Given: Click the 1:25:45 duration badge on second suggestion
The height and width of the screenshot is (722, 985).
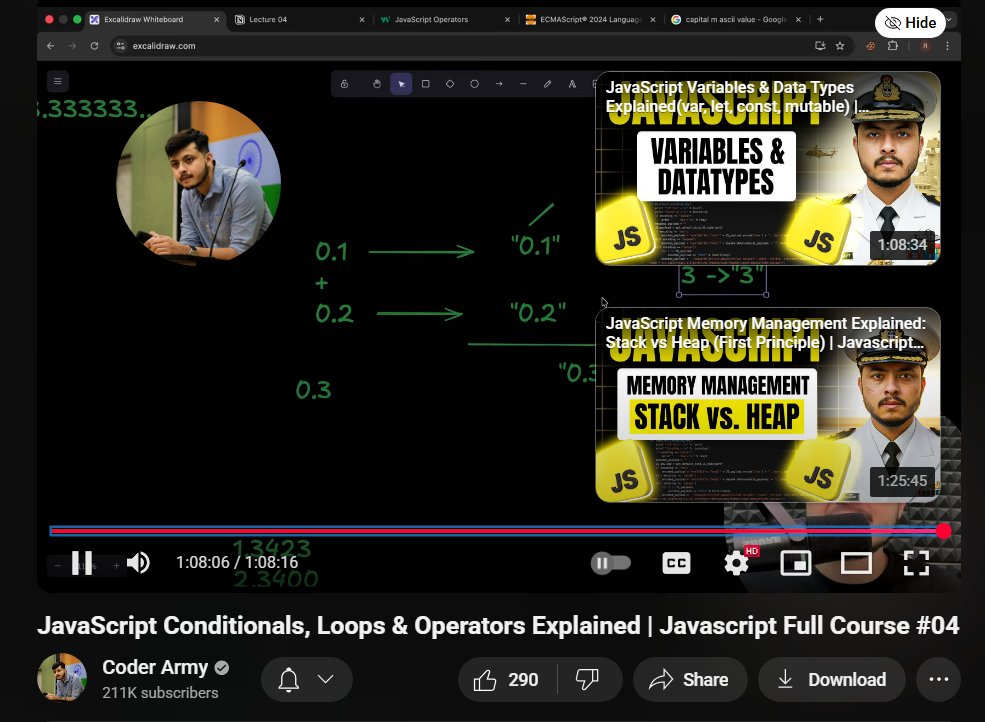Looking at the screenshot, I should (x=902, y=481).
